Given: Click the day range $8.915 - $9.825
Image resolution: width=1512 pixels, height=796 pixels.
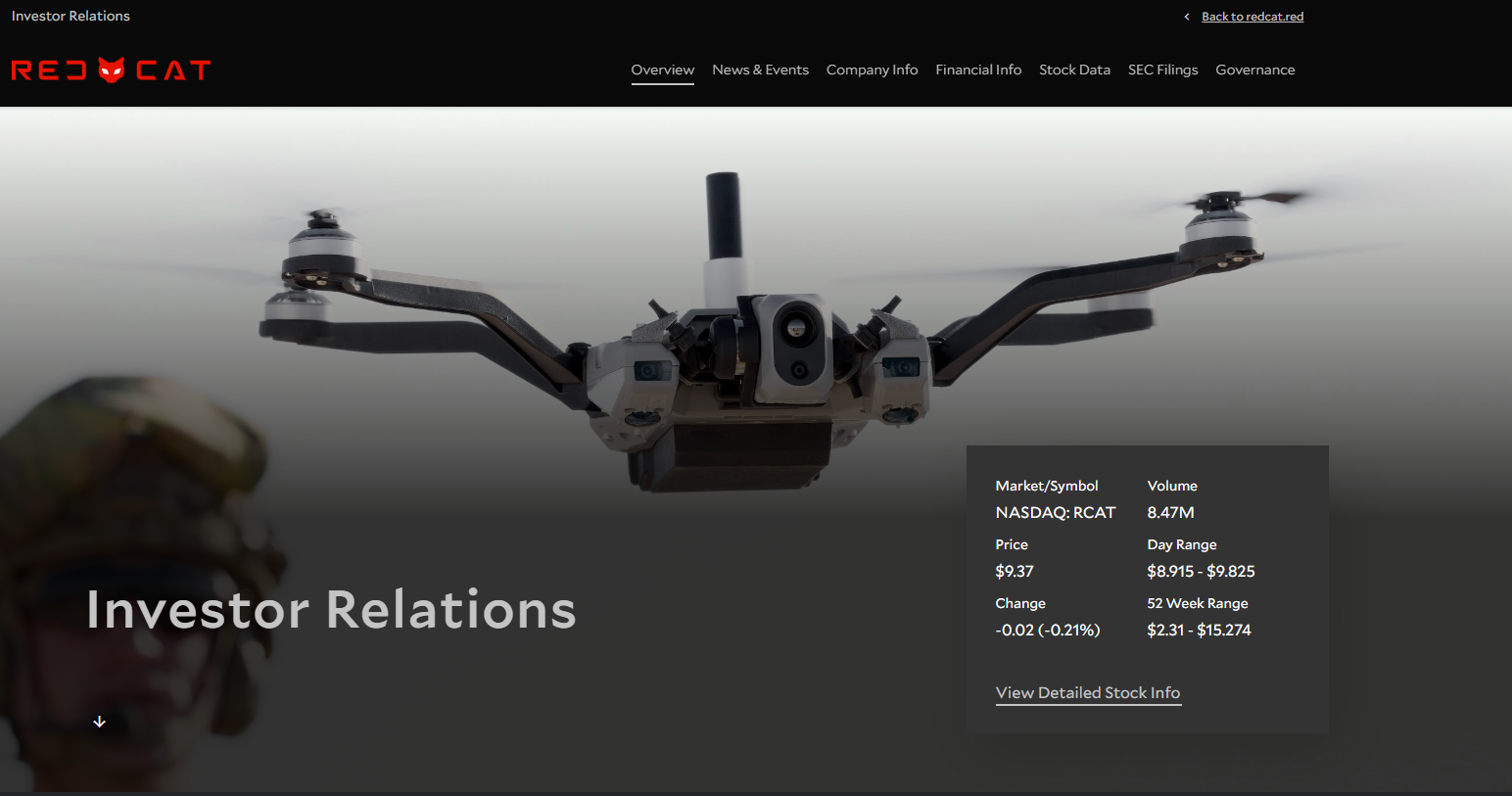Looking at the screenshot, I should click(x=1202, y=572).
